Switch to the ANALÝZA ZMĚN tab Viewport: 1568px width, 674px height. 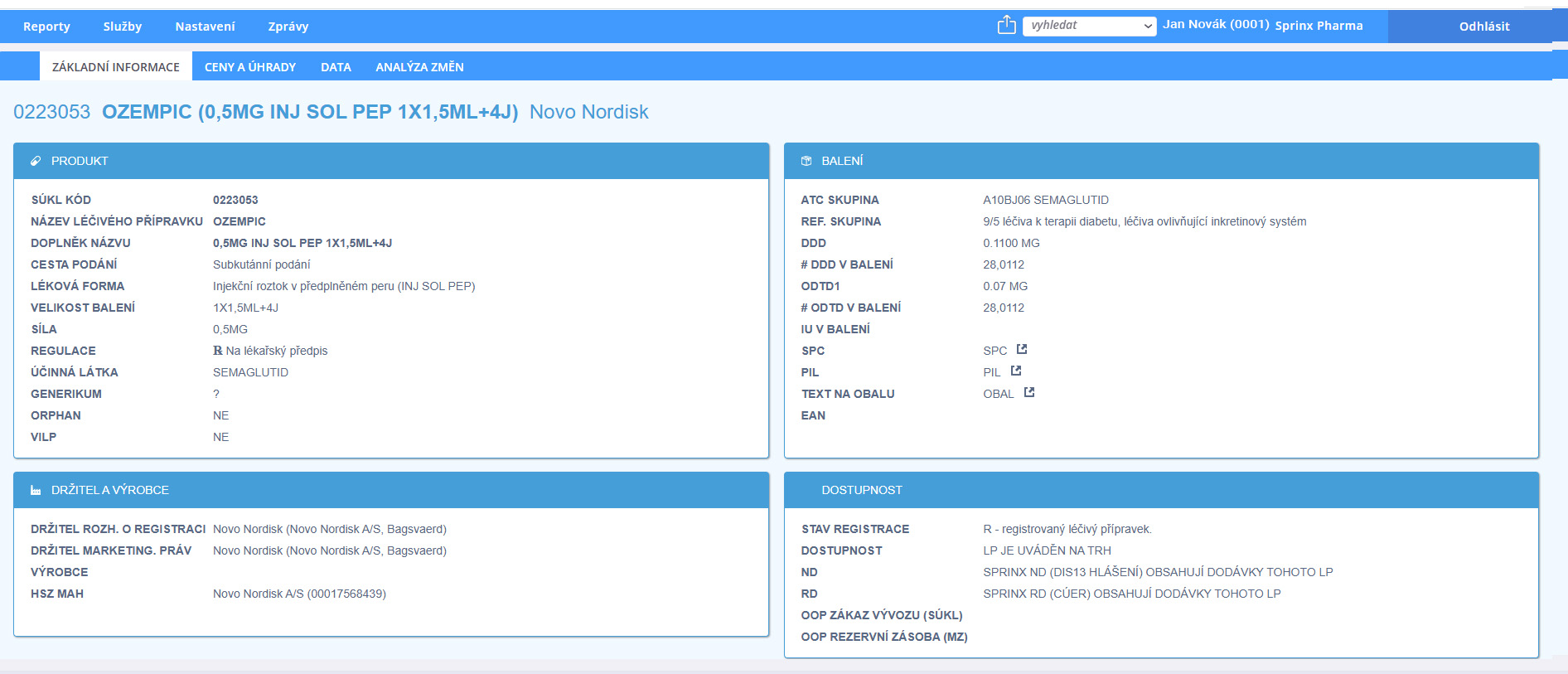419,66
